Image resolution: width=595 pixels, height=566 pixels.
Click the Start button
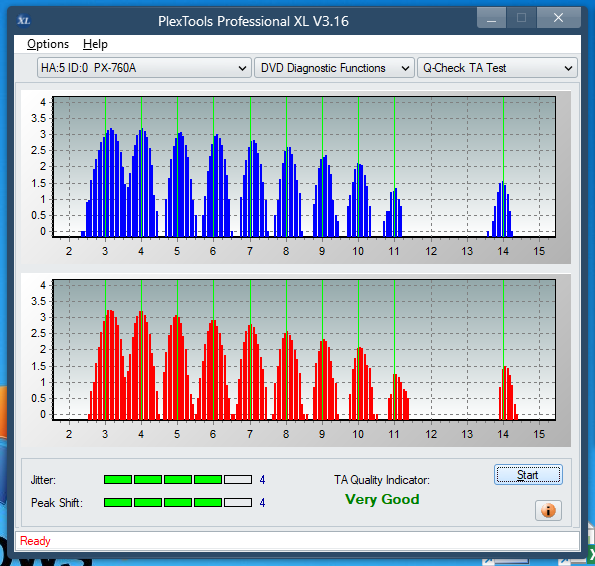pos(528,475)
